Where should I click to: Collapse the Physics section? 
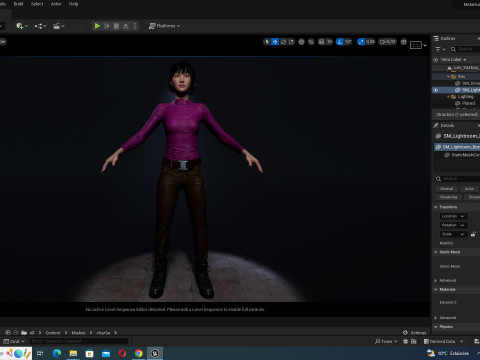tap(435, 327)
